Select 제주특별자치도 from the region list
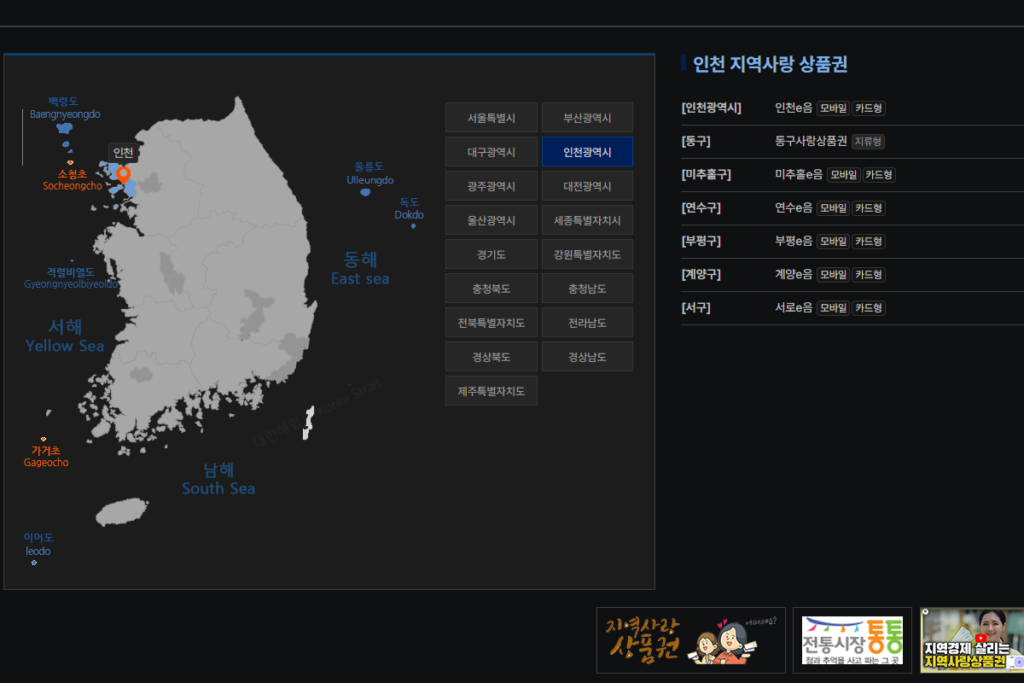The image size is (1024, 683). (x=491, y=390)
